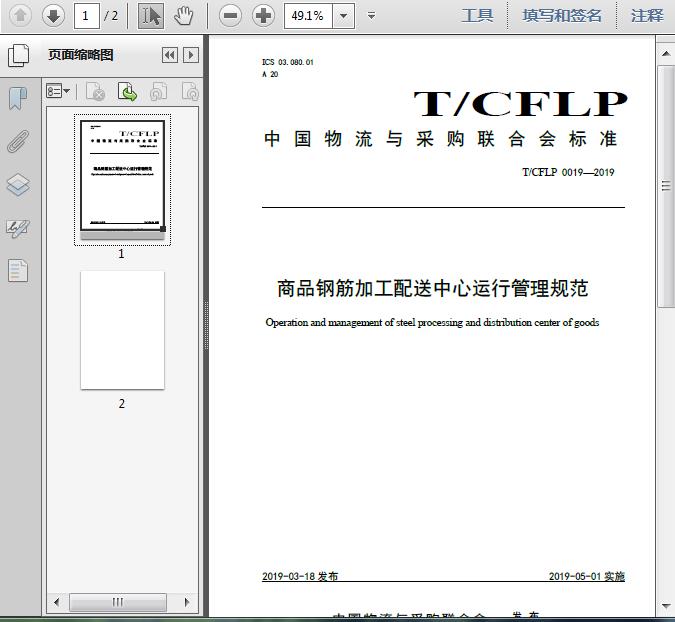
Task: Expand thumbnails pane with right arrow button
Action: click(191, 55)
